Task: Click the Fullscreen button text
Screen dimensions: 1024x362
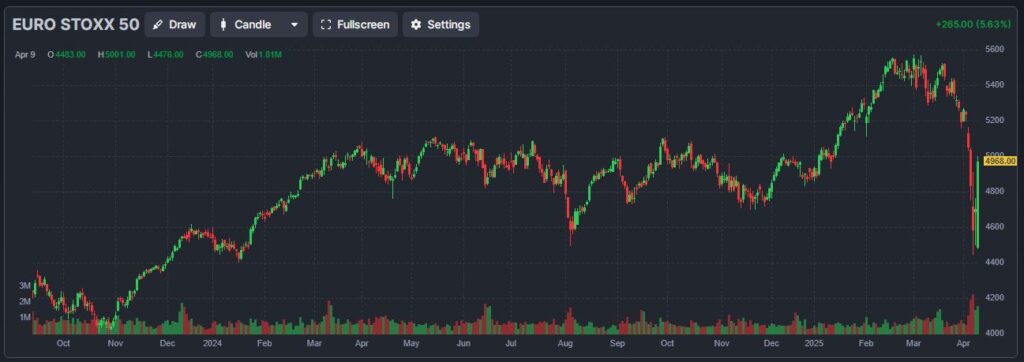Action: coord(363,25)
